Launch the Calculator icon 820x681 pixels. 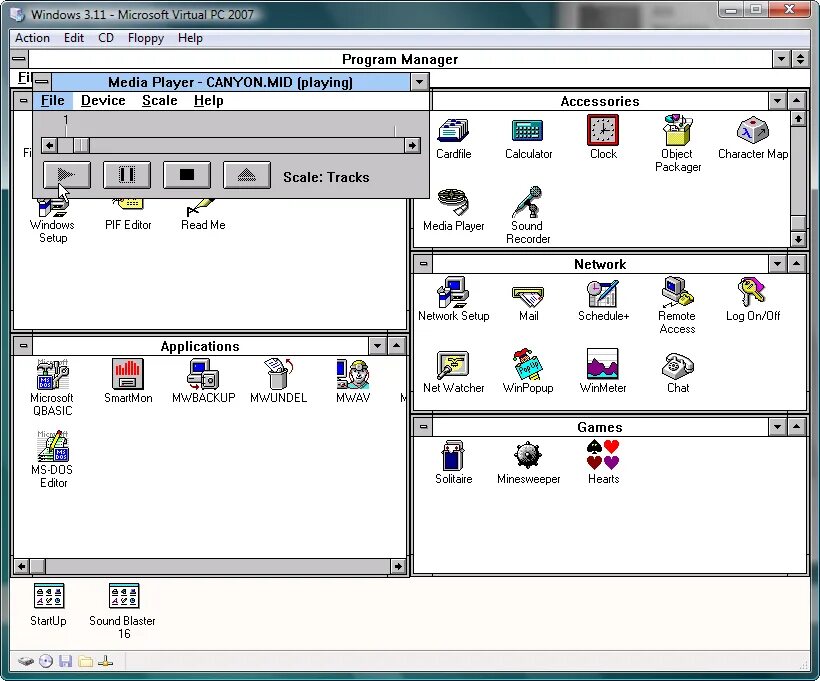coord(528,131)
